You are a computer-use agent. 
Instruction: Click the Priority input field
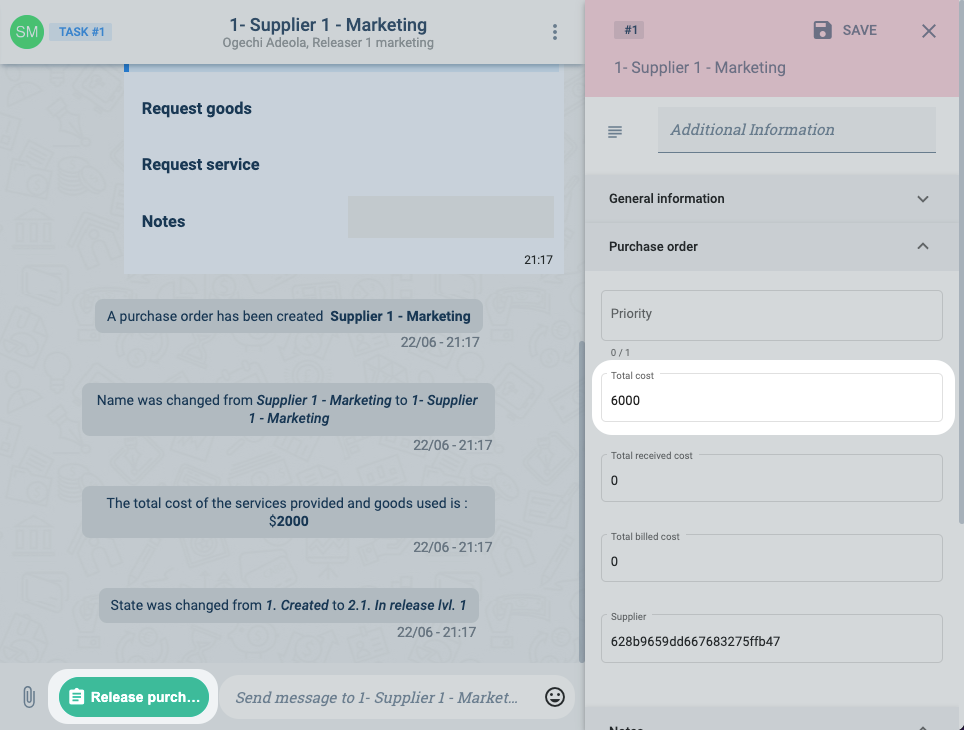tap(772, 315)
